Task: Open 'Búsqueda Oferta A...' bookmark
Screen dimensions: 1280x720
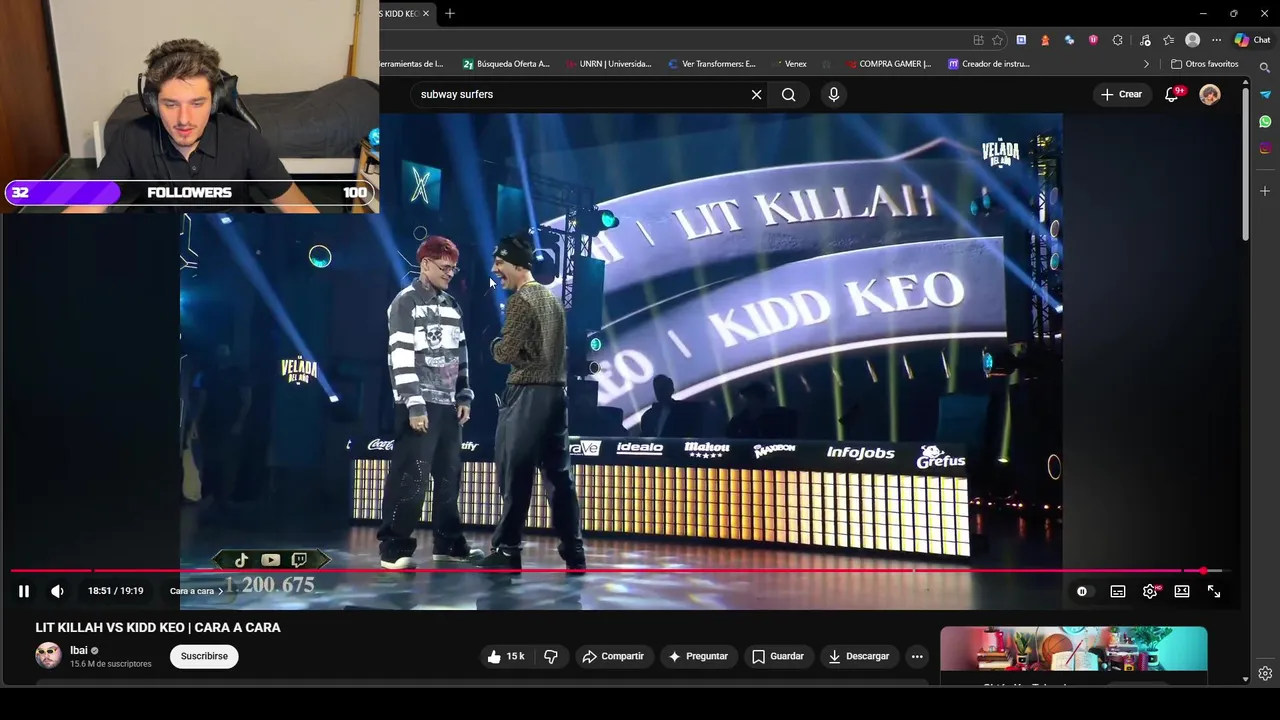Action: (506, 64)
